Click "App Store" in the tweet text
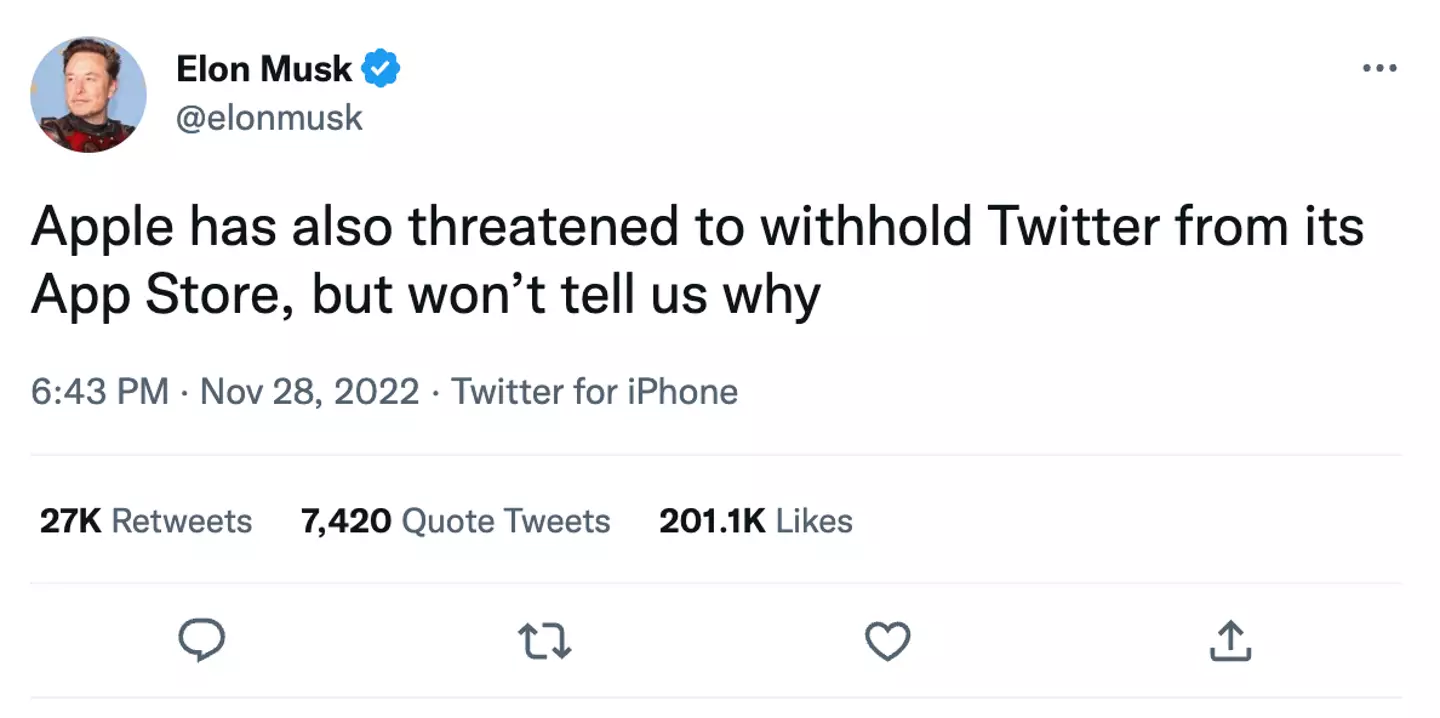Image resolution: width=1440 pixels, height=718 pixels. pos(161,295)
